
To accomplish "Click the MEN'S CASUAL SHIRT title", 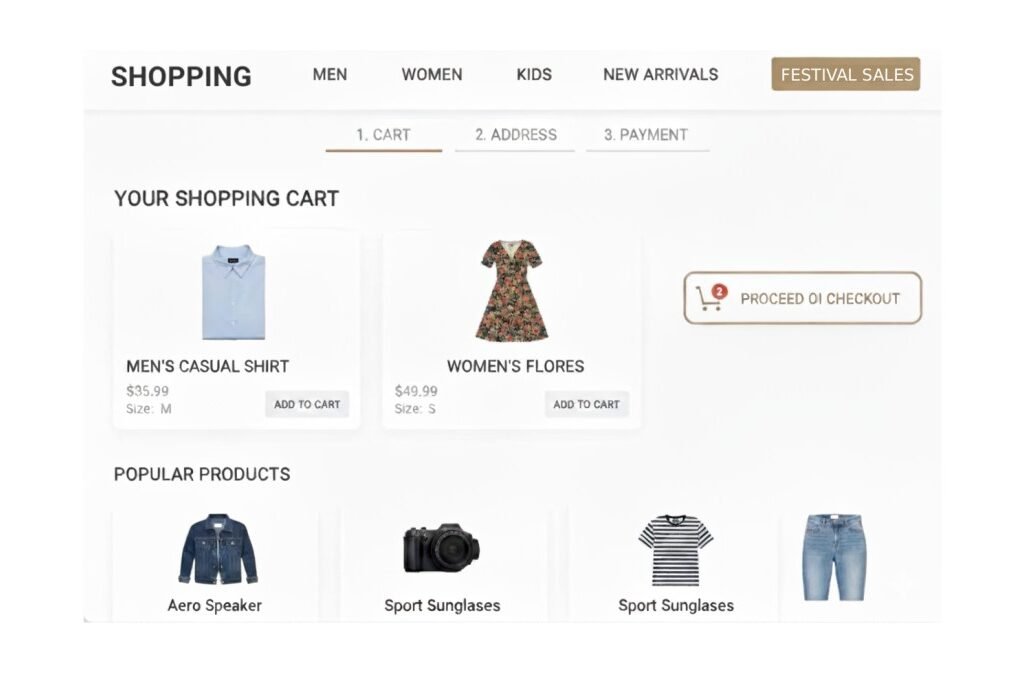I will point(207,366).
